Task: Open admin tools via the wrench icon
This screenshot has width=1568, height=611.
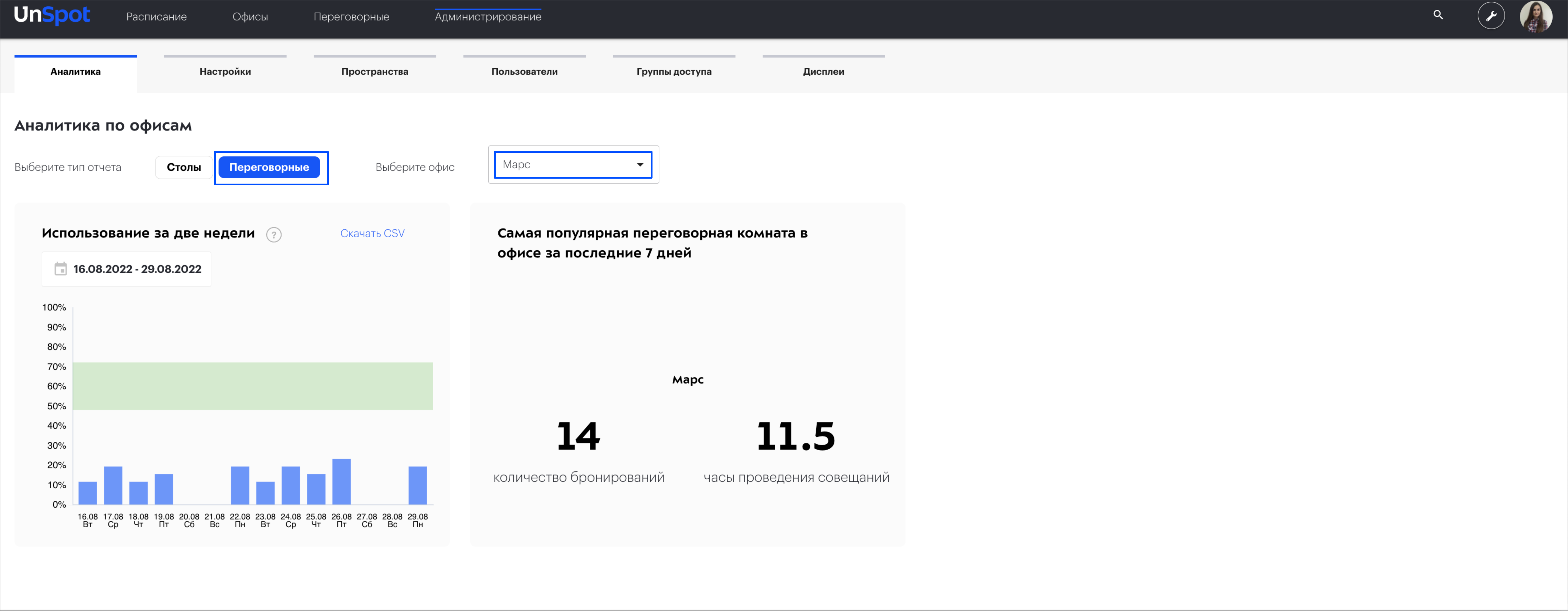Action: pyautogui.click(x=1491, y=16)
